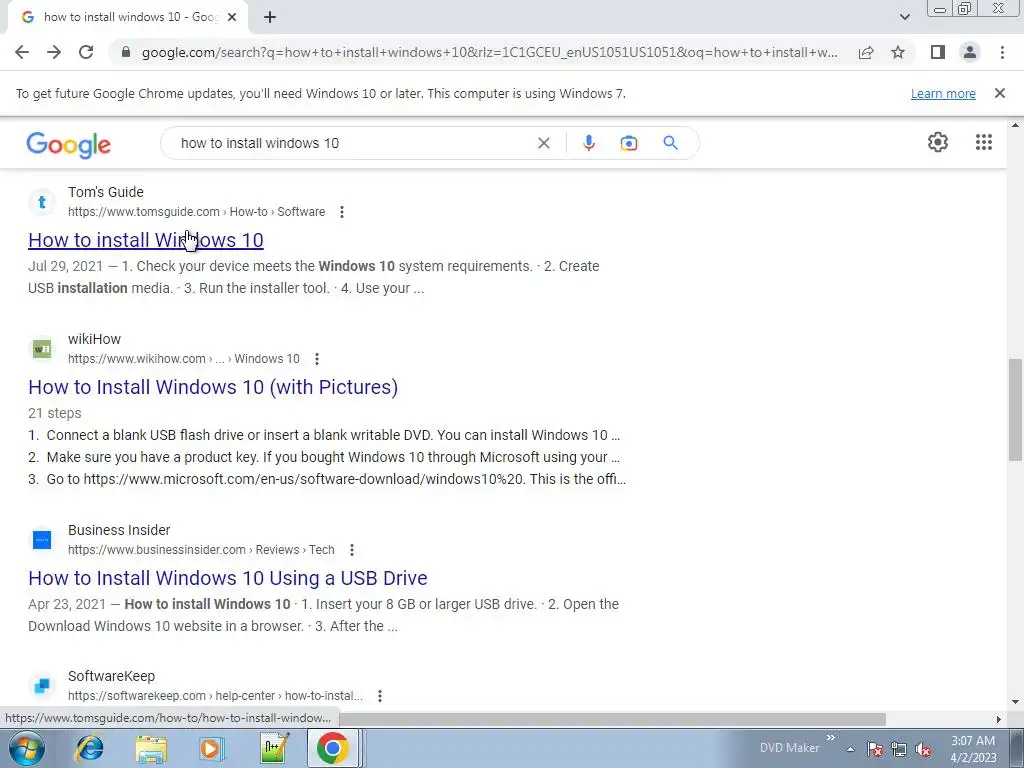
Task: Open more options for SoftwareKeep result
Action: tap(380, 696)
